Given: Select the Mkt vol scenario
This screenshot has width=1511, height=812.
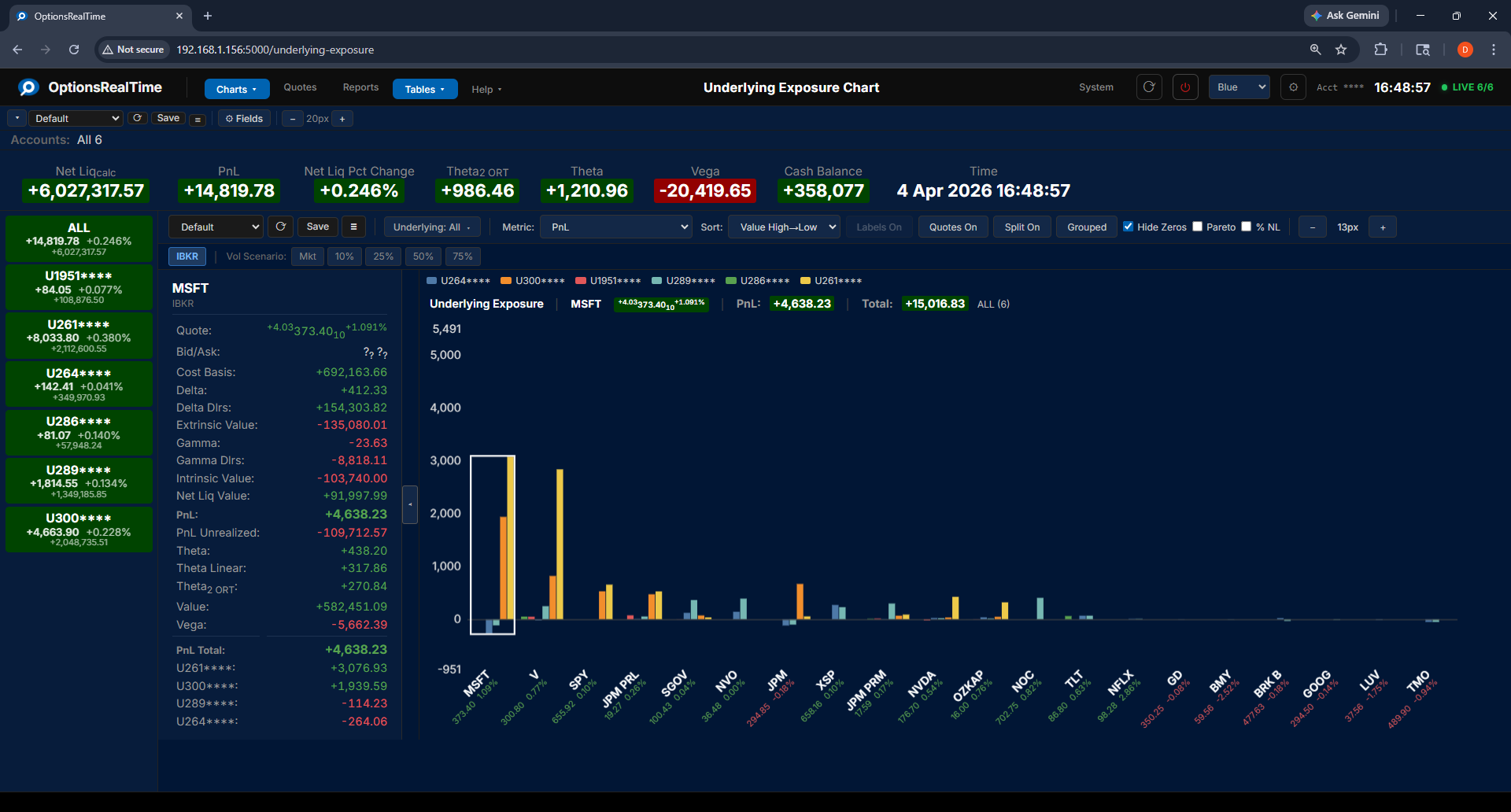Looking at the screenshot, I should click(x=308, y=257).
